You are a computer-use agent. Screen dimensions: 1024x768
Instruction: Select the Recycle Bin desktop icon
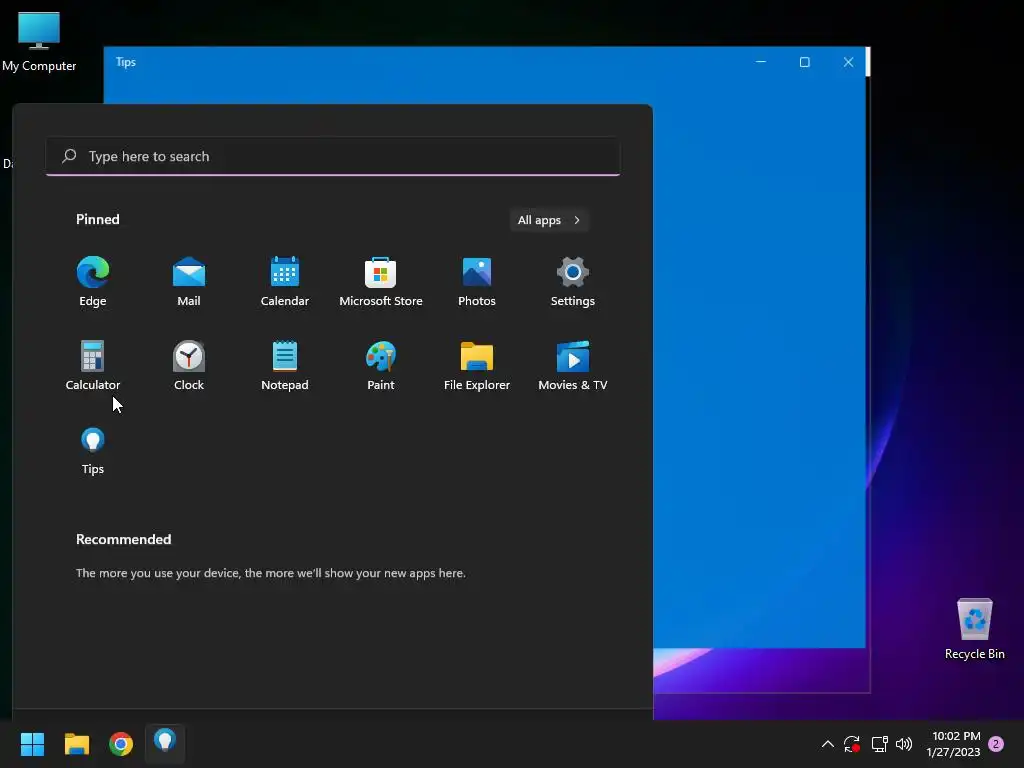pyautogui.click(x=974, y=629)
